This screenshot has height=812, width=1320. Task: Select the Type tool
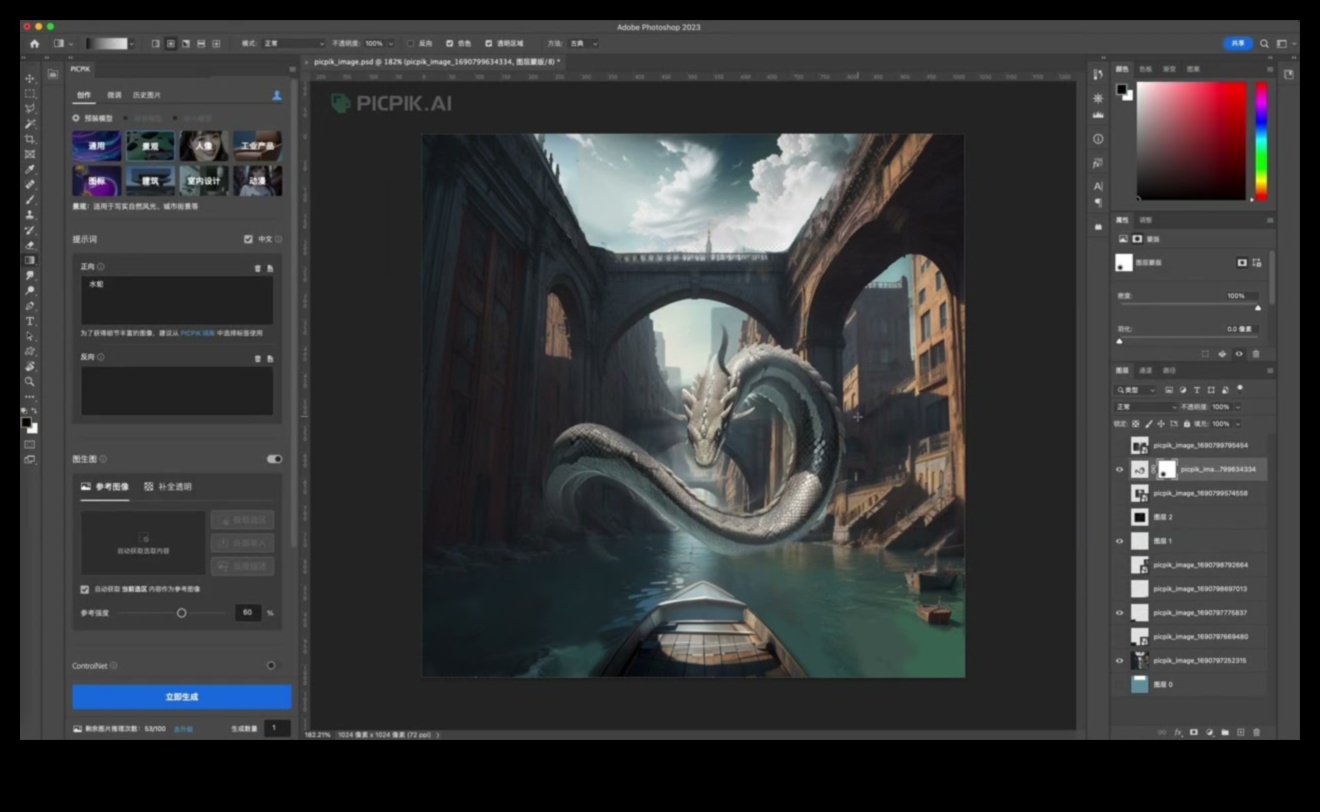[30, 321]
